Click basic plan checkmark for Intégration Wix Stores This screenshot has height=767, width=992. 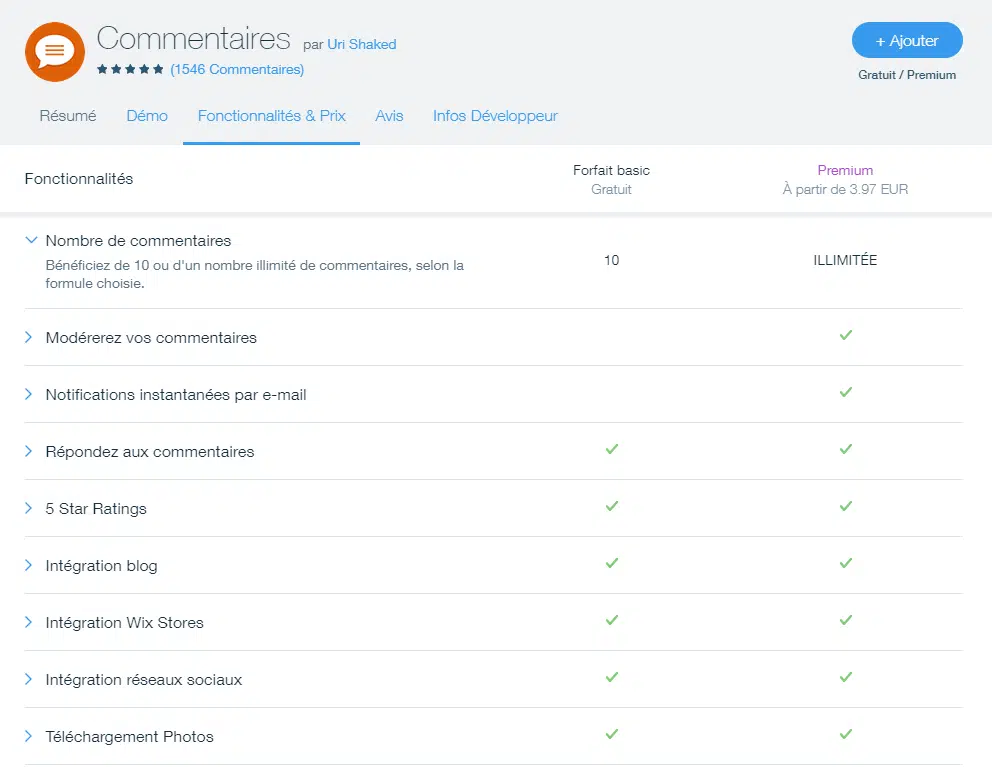coord(612,620)
